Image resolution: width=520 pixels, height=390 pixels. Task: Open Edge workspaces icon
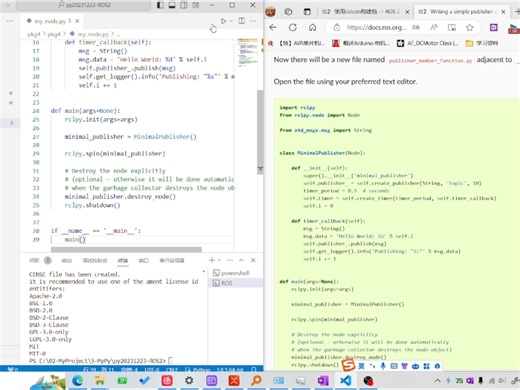tap(288, 12)
